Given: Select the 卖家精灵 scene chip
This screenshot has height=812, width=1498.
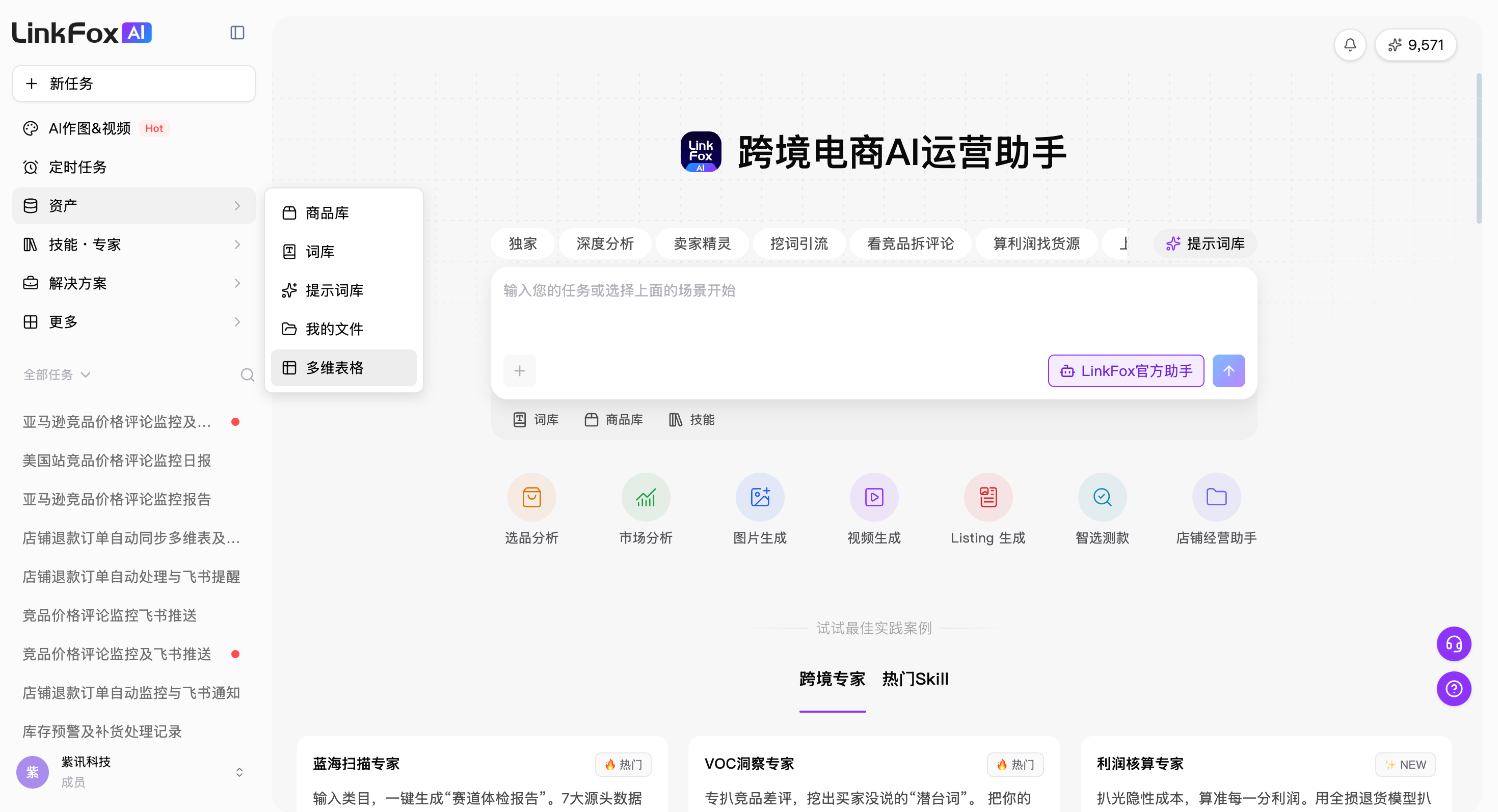Looking at the screenshot, I should pos(702,243).
